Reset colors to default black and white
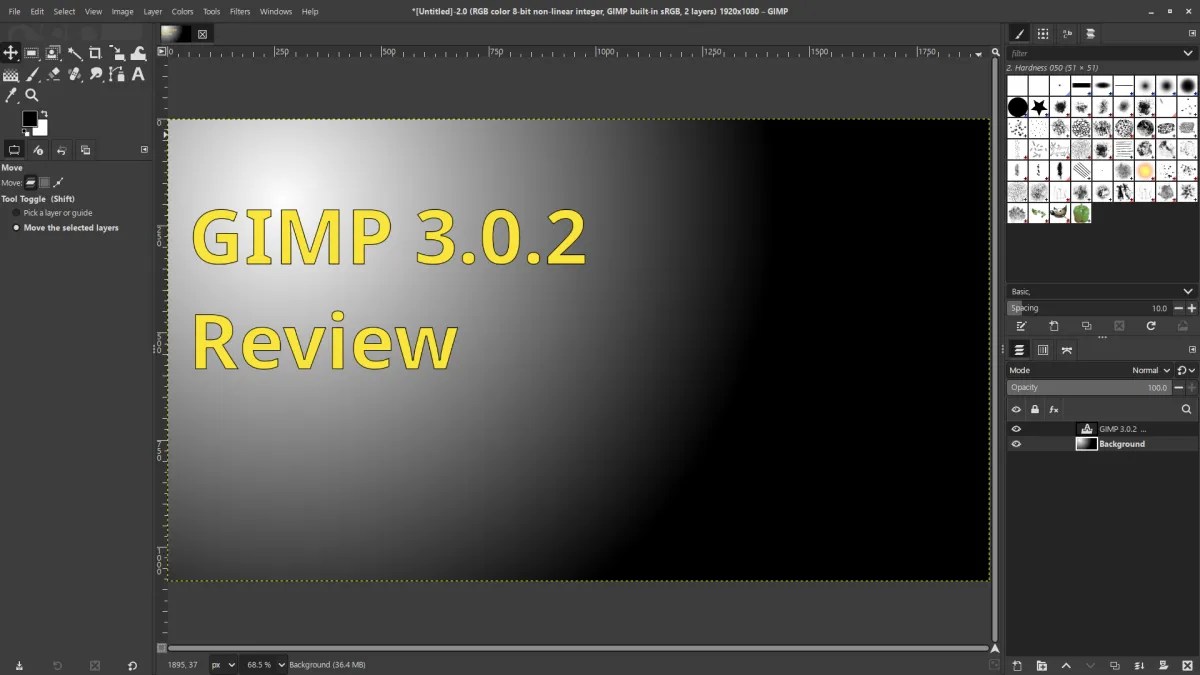This screenshot has height=675, width=1200. coord(25,133)
